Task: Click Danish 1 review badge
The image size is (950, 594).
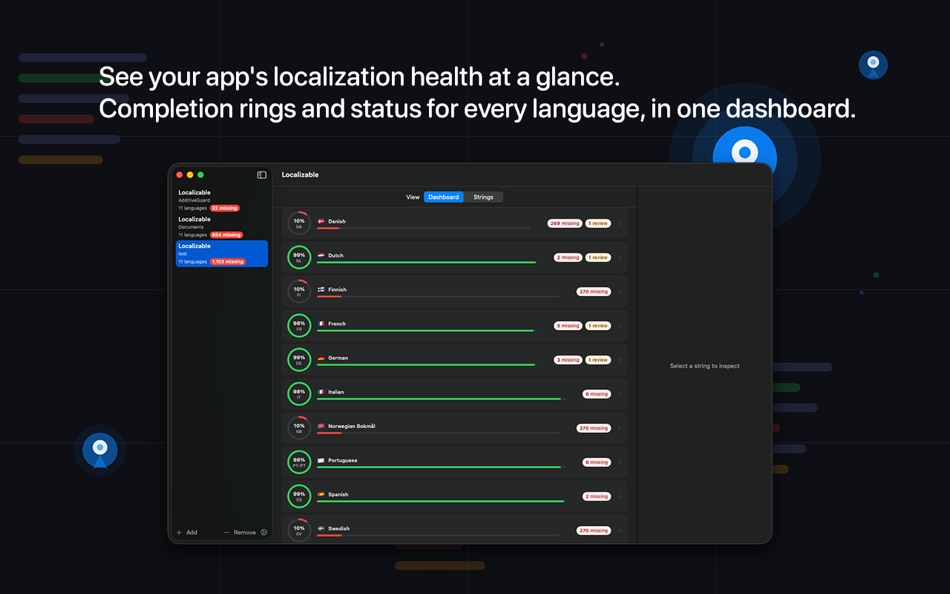Action: coord(598,223)
